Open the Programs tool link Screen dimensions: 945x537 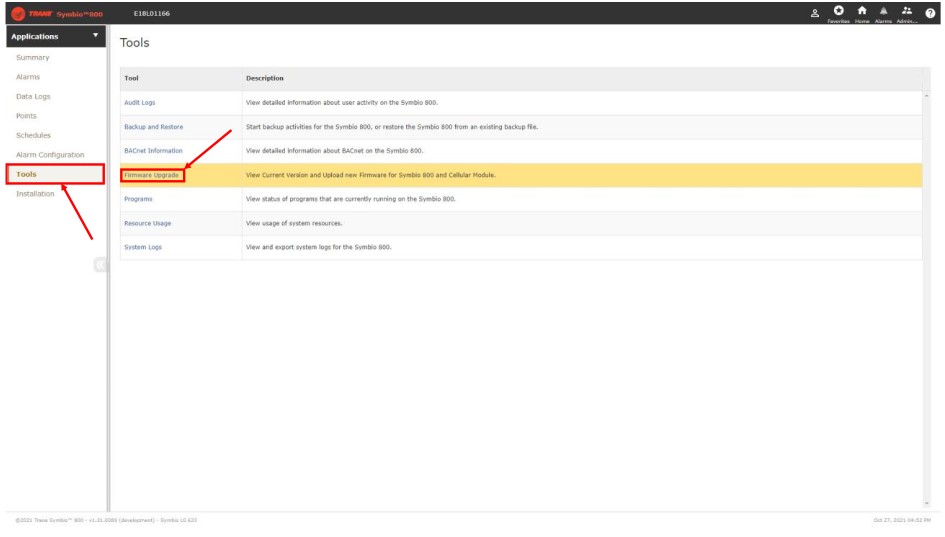pos(138,199)
